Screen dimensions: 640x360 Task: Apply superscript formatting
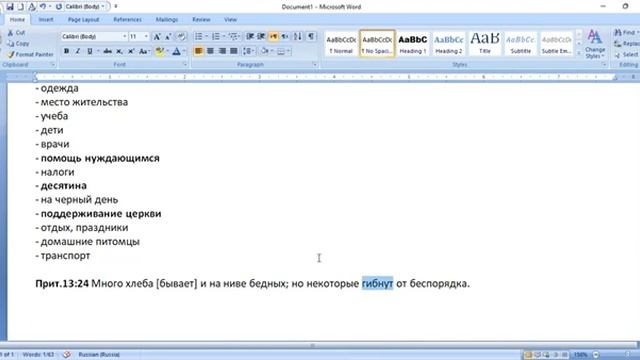131,51
